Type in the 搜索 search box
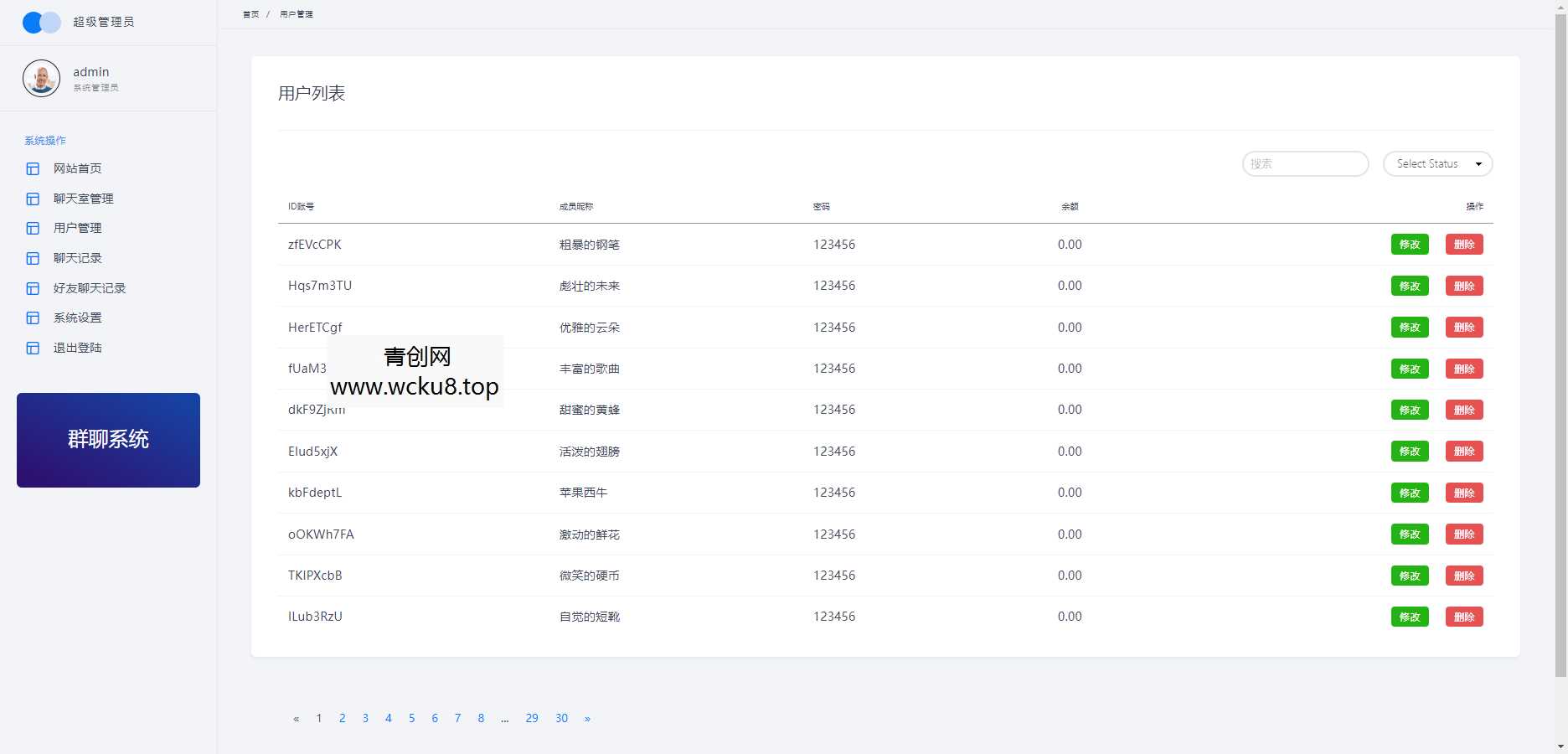 [x=1304, y=164]
